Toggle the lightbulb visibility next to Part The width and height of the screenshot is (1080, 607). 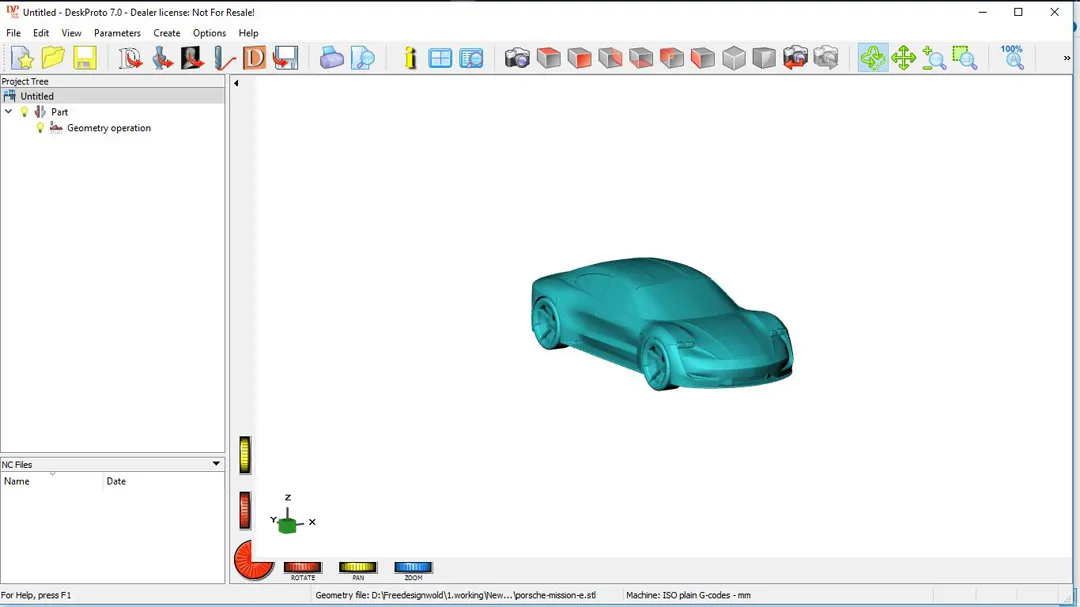24,112
